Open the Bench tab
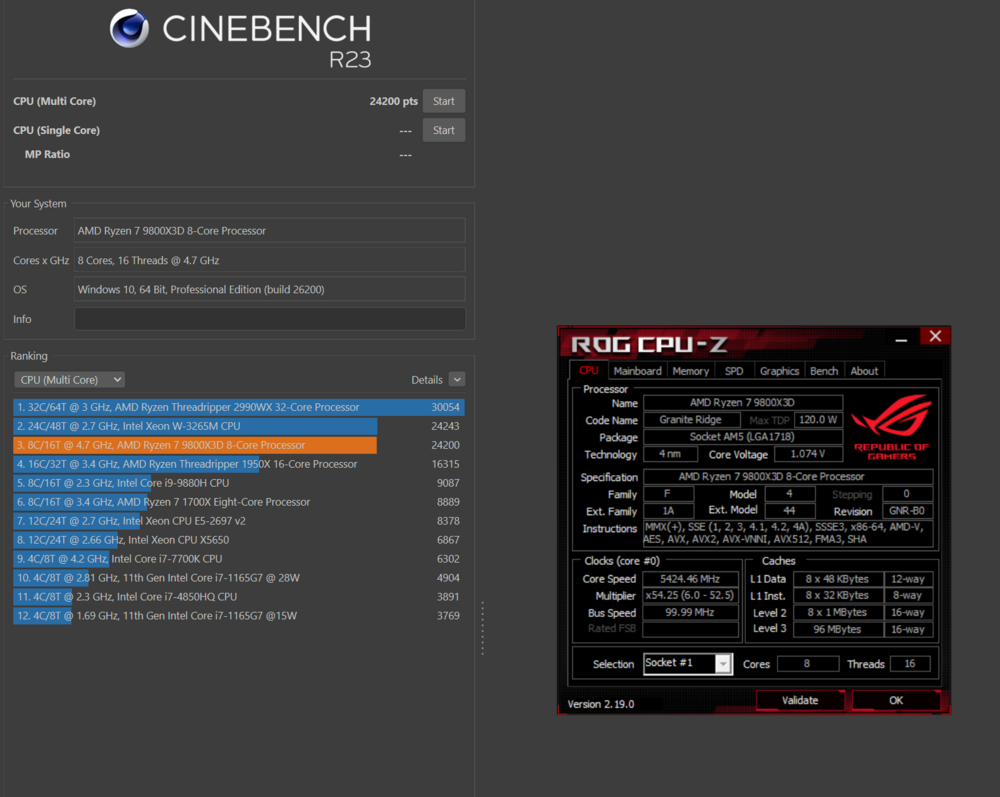The height and width of the screenshot is (797, 1000). [824, 371]
